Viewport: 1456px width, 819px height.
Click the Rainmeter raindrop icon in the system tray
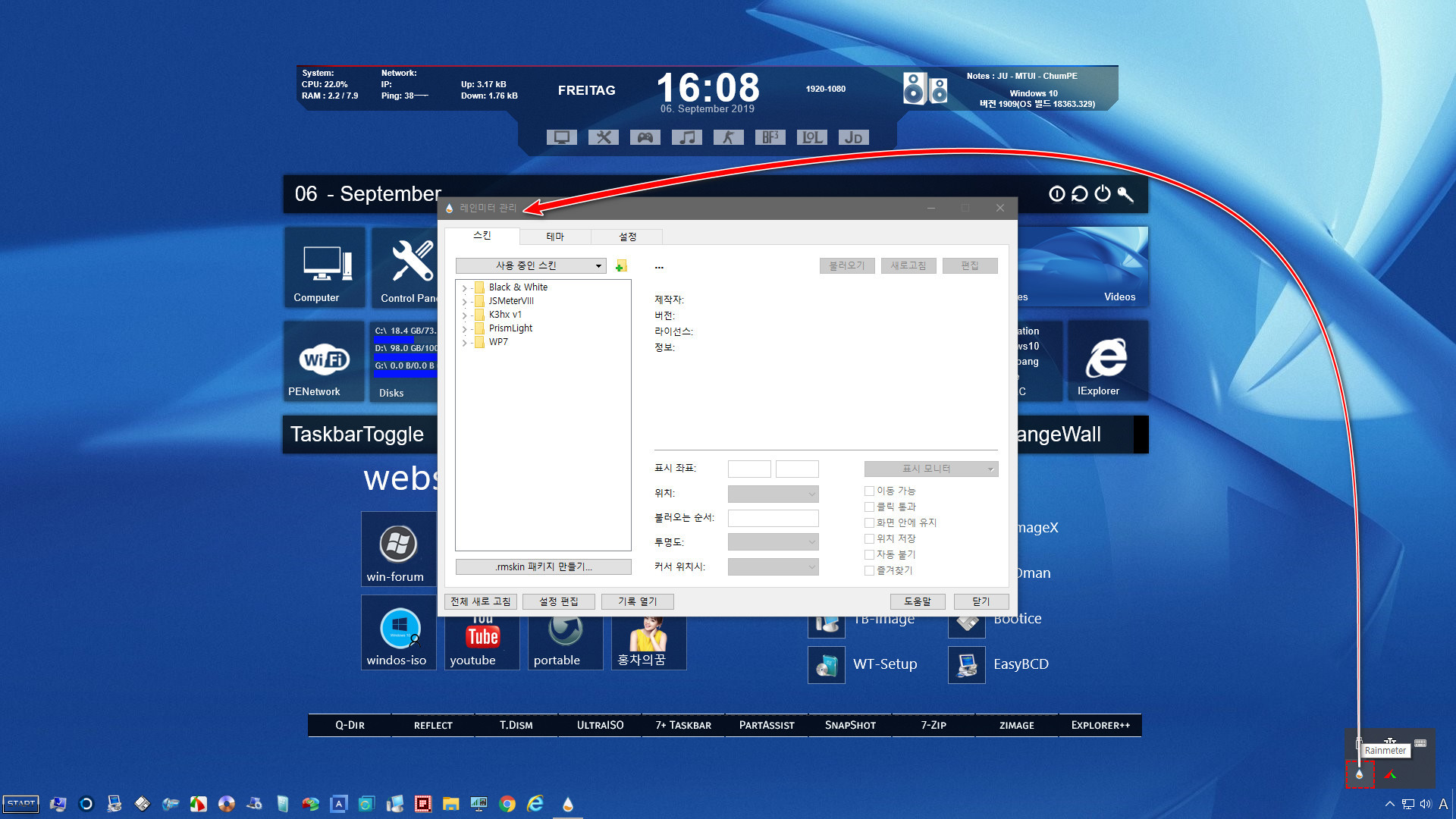pyautogui.click(x=1359, y=774)
